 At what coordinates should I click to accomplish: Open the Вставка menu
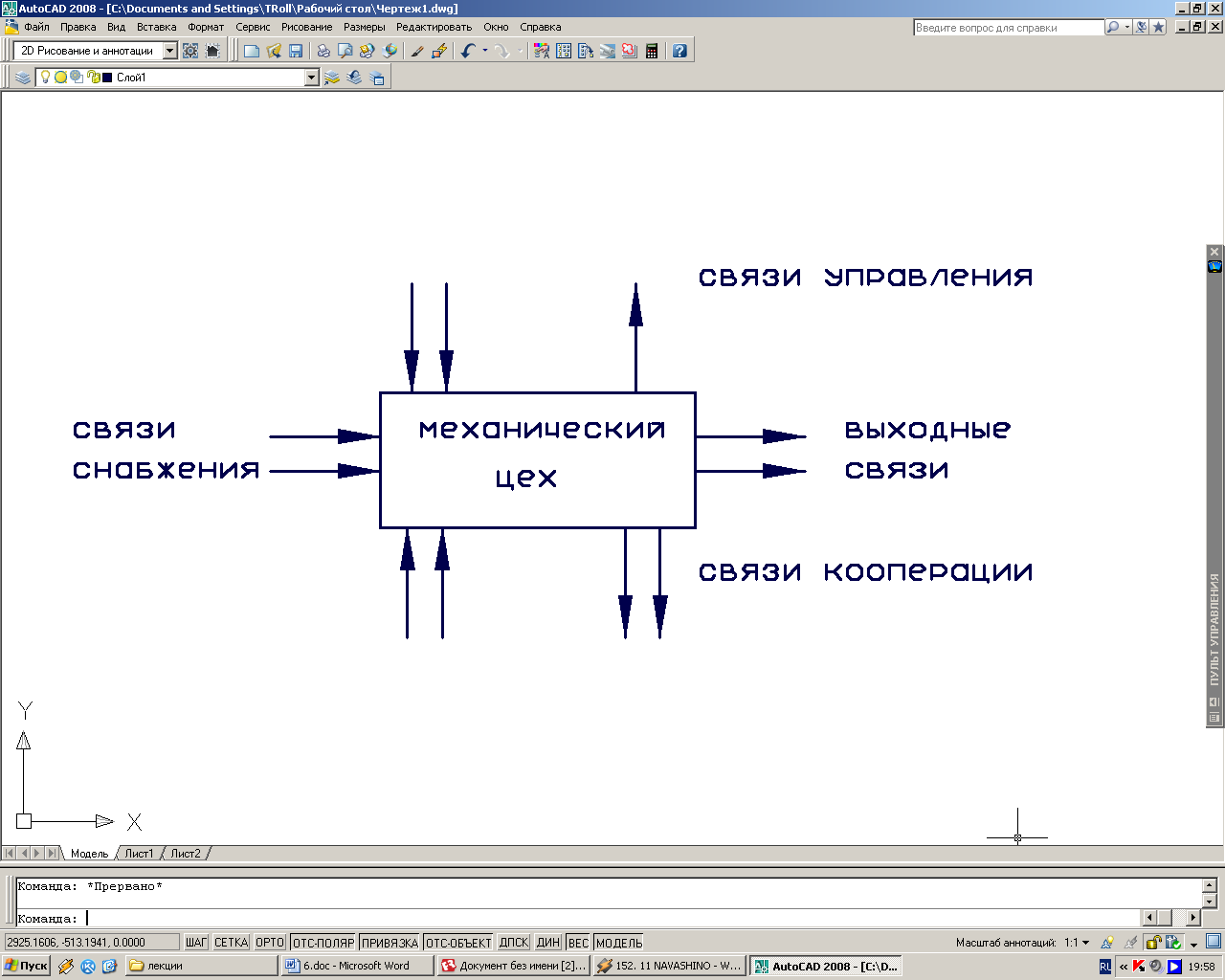(x=156, y=27)
